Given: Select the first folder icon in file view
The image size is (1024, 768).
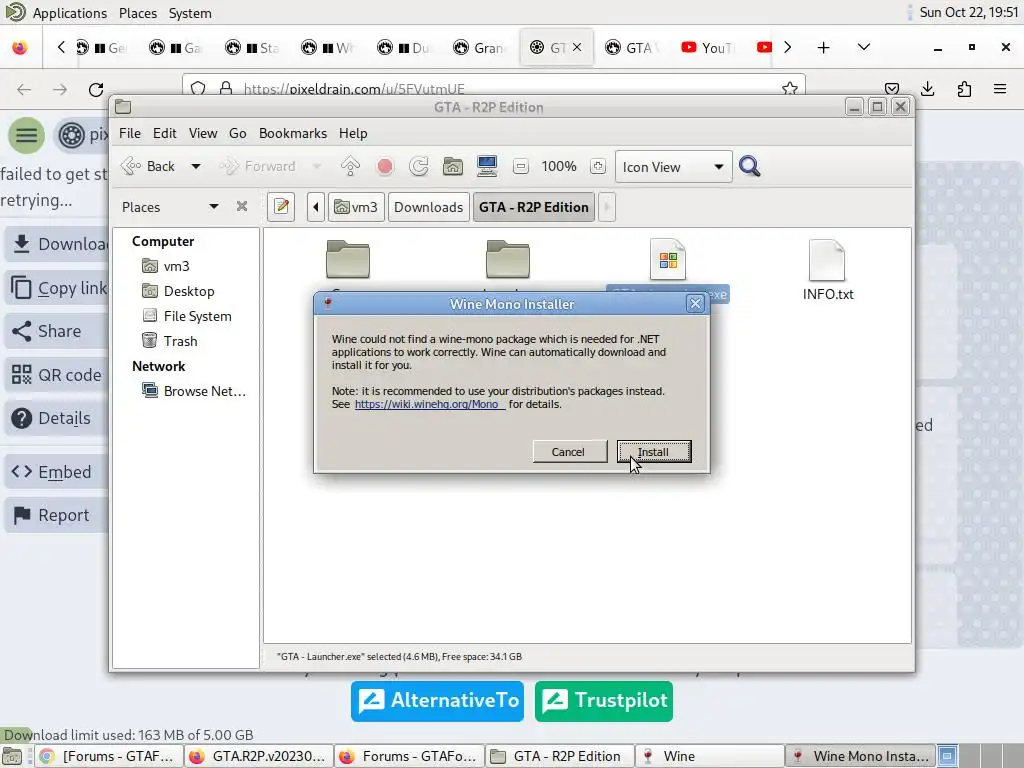Looking at the screenshot, I should [x=348, y=259].
